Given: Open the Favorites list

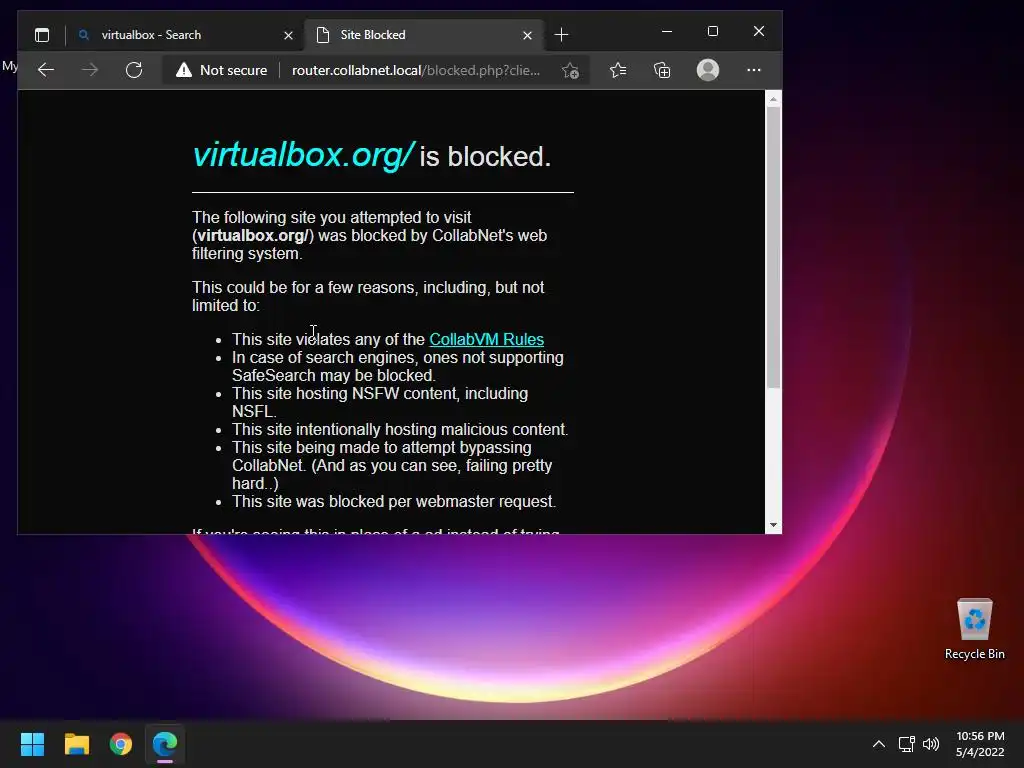Looking at the screenshot, I should [x=618, y=70].
